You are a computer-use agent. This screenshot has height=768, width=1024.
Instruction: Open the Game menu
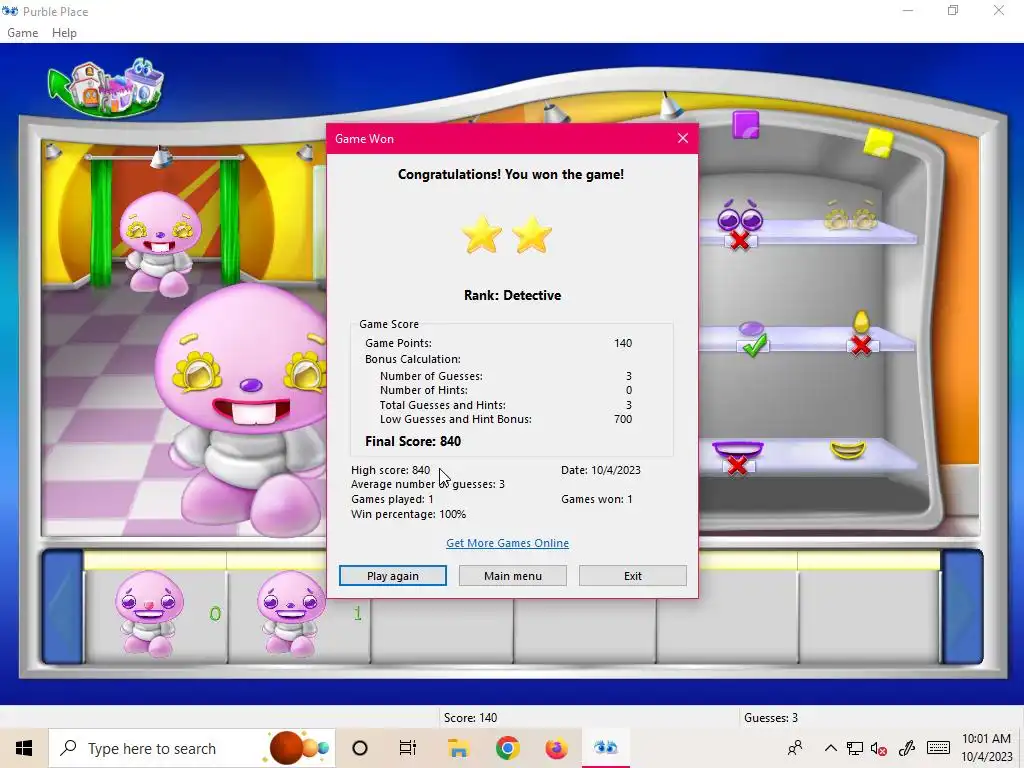click(22, 33)
